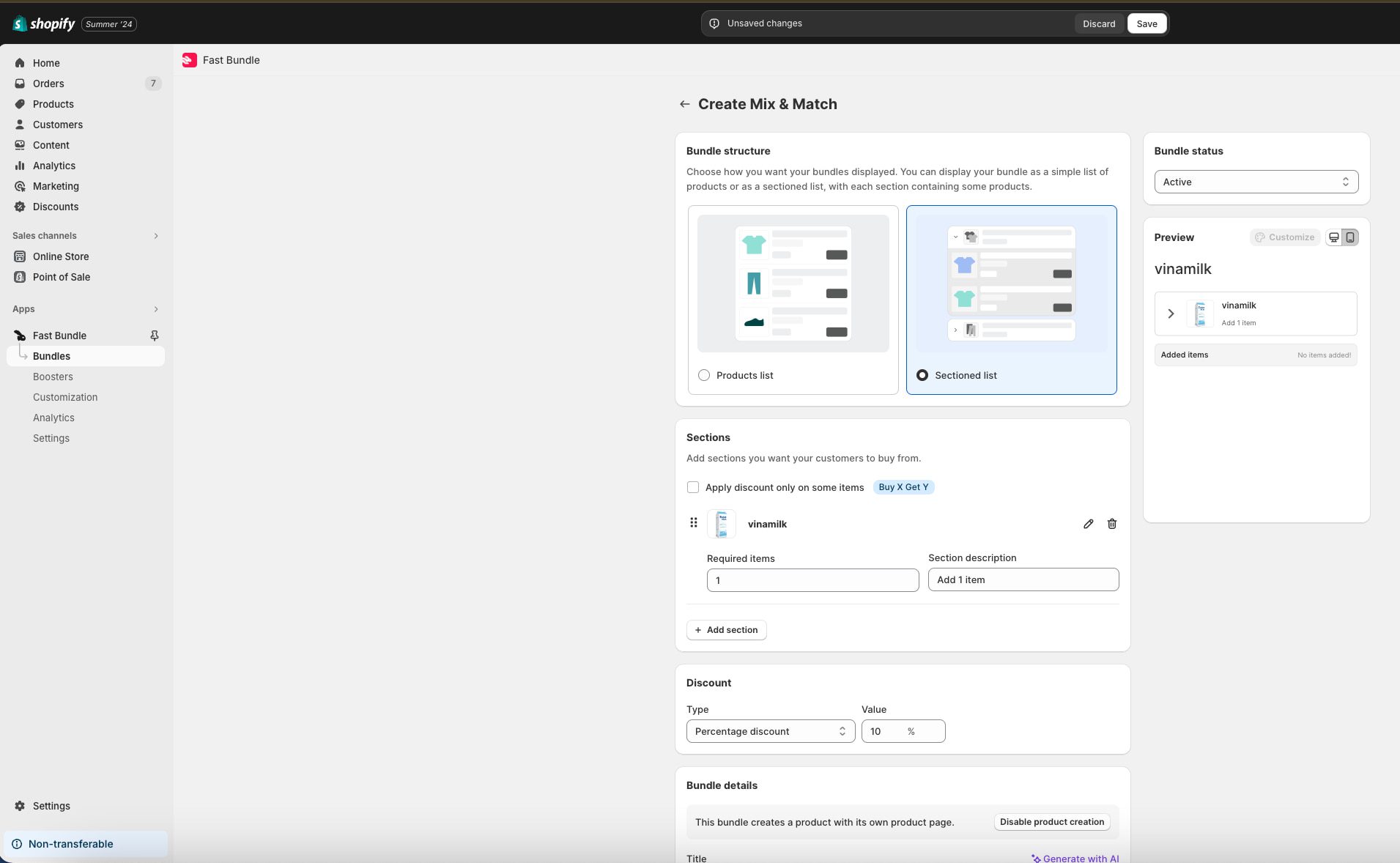Click the Added items row in preview

[x=1256, y=355]
